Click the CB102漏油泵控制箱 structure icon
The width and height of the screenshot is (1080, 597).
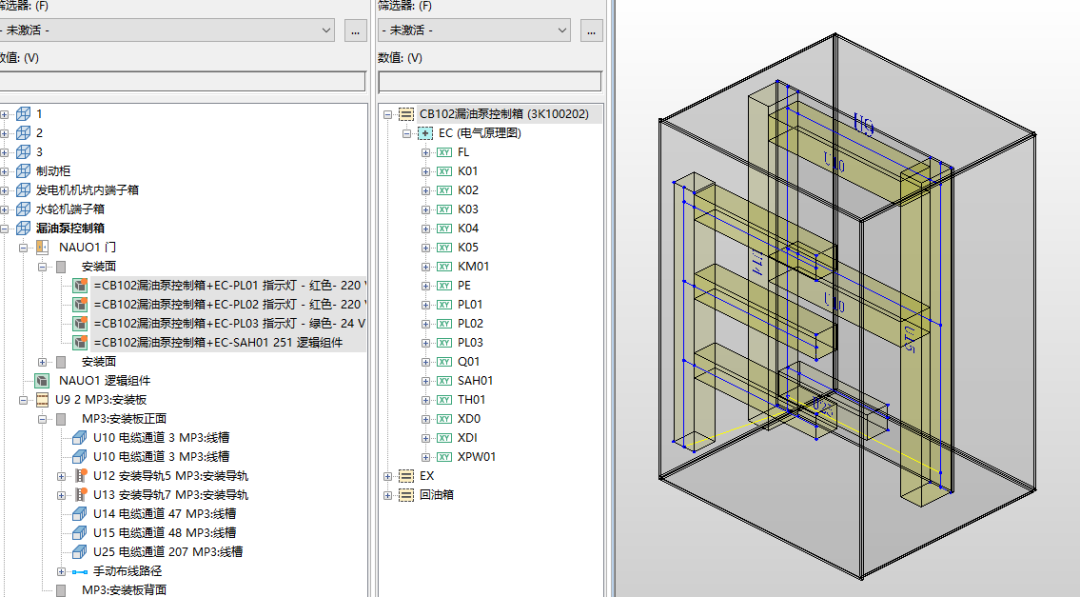(407, 114)
